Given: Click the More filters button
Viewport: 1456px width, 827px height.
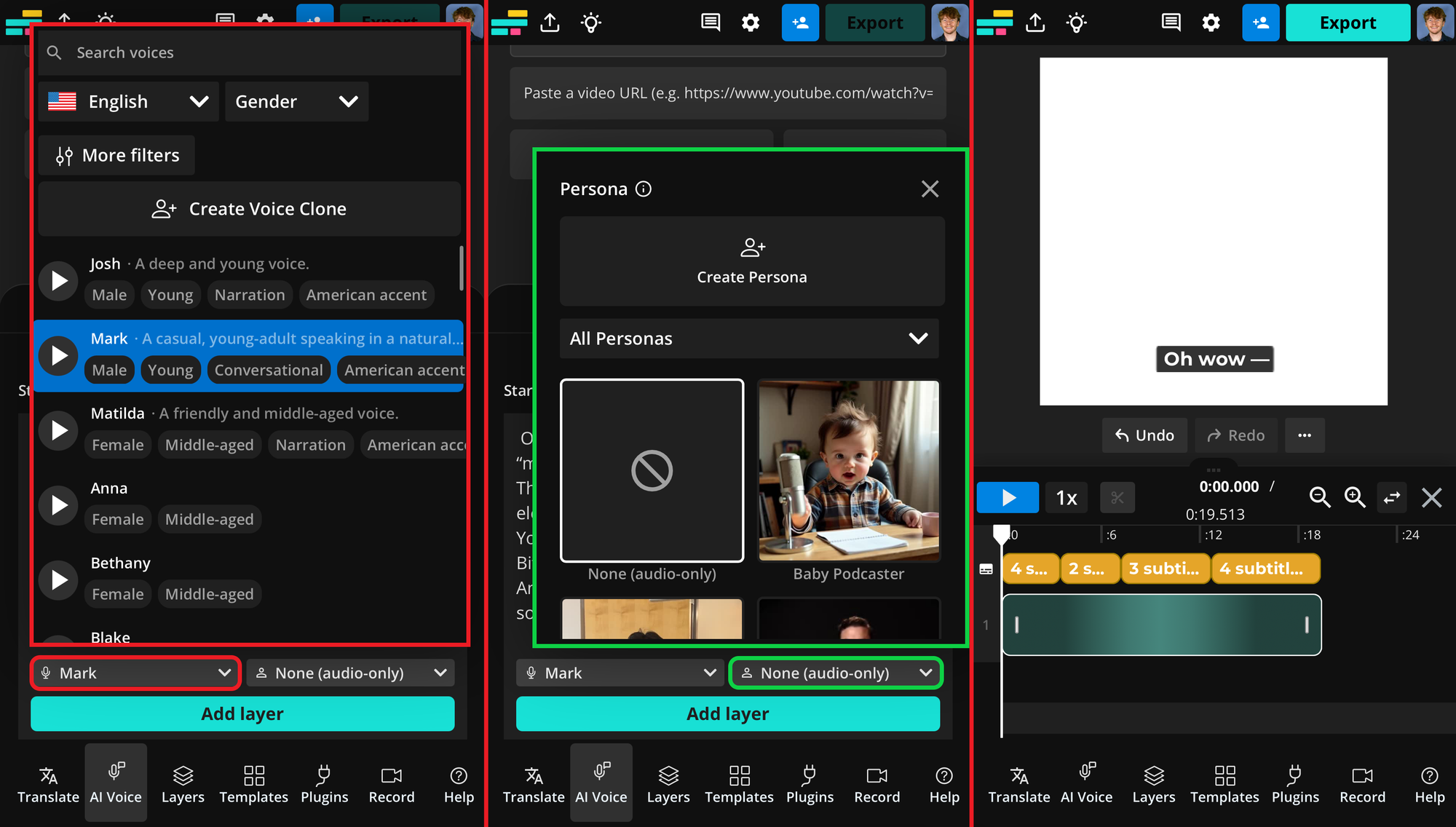Looking at the screenshot, I should [116, 155].
